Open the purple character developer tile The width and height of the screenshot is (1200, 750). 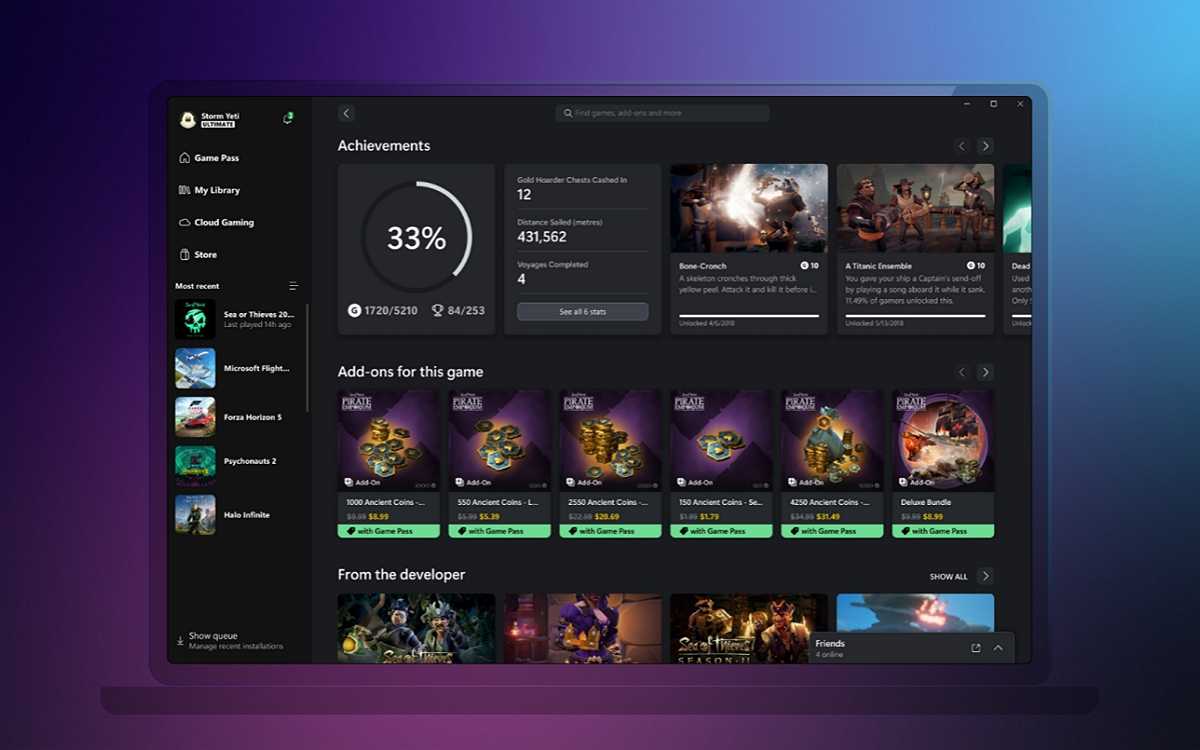click(582, 628)
